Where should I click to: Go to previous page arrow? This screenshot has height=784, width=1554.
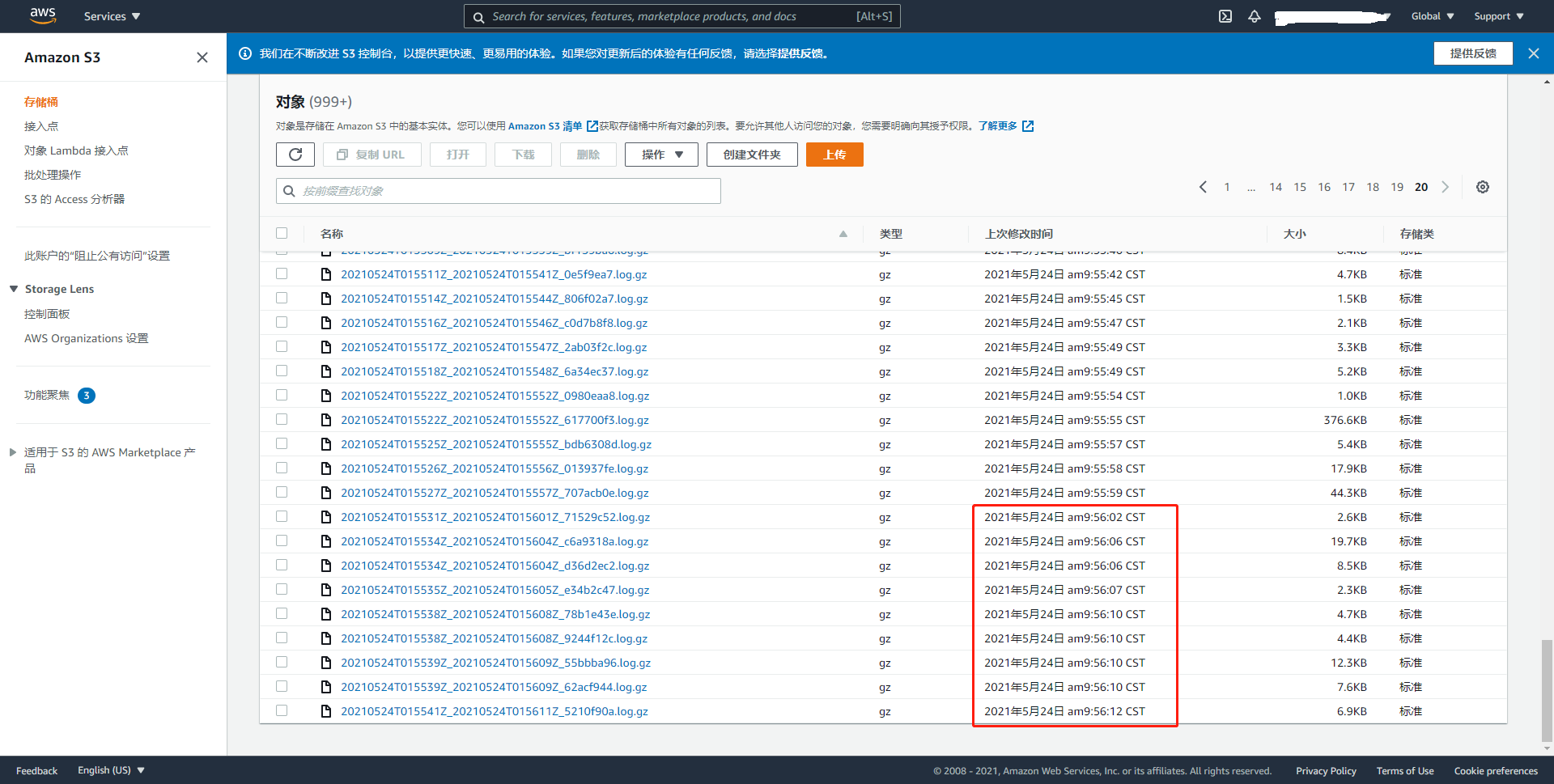pos(1204,187)
